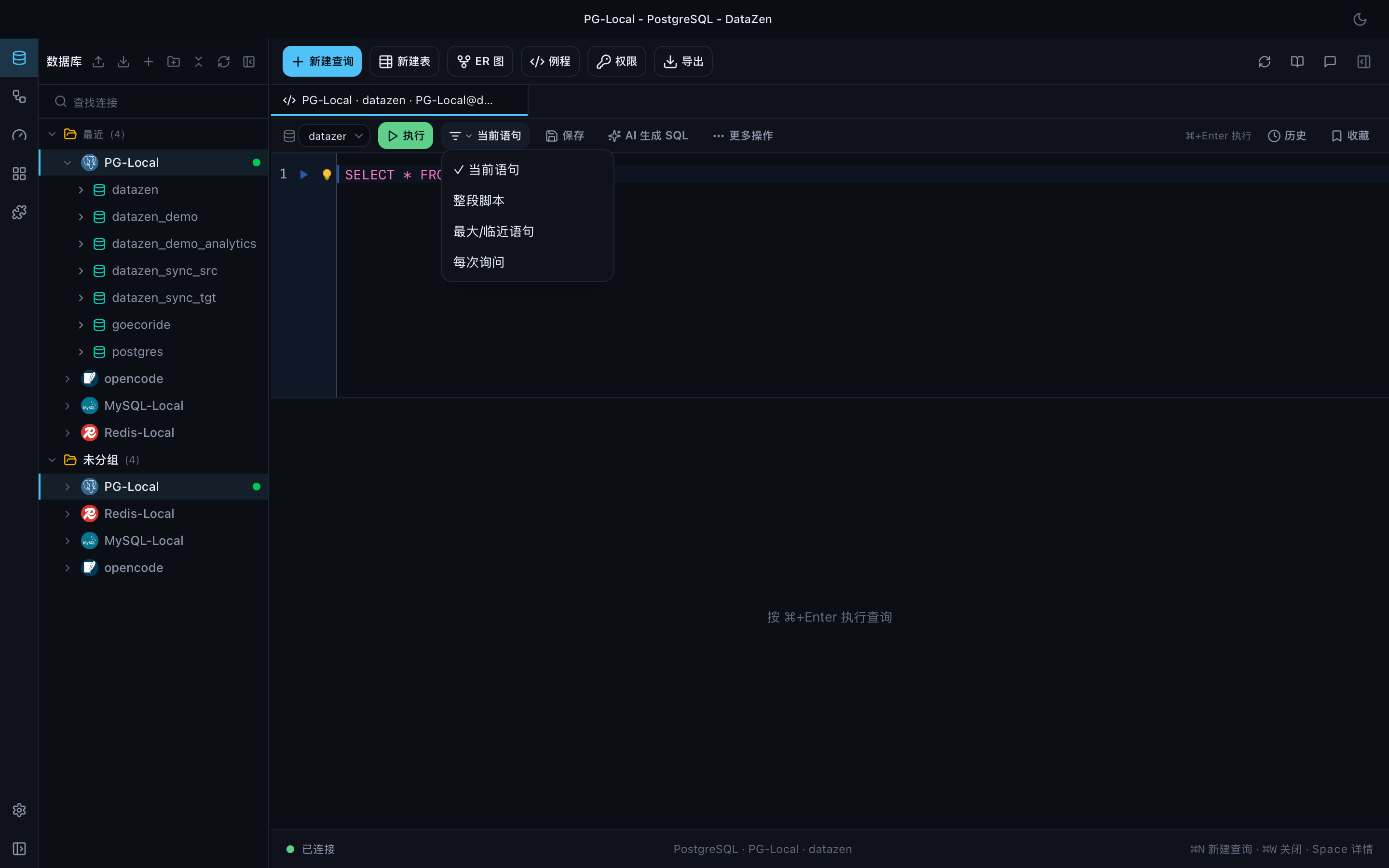Open 收藏 favorites
Screen dimensions: 1389x868
pyautogui.click(x=1350, y=136)
